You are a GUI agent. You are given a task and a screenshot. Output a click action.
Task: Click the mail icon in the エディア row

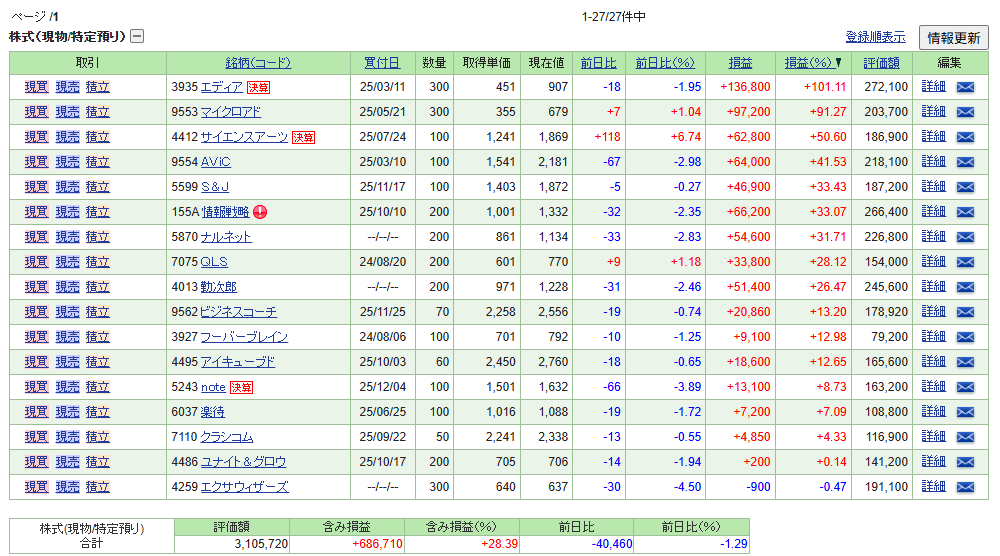tap(965, 88)
